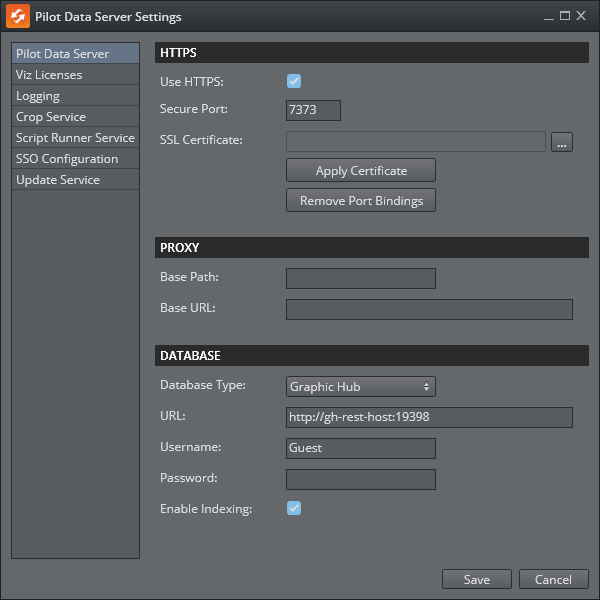Screen dimensions: 600x600
Task: Browse for SSL certificate using ellipsis button
Action: (562, 142)
